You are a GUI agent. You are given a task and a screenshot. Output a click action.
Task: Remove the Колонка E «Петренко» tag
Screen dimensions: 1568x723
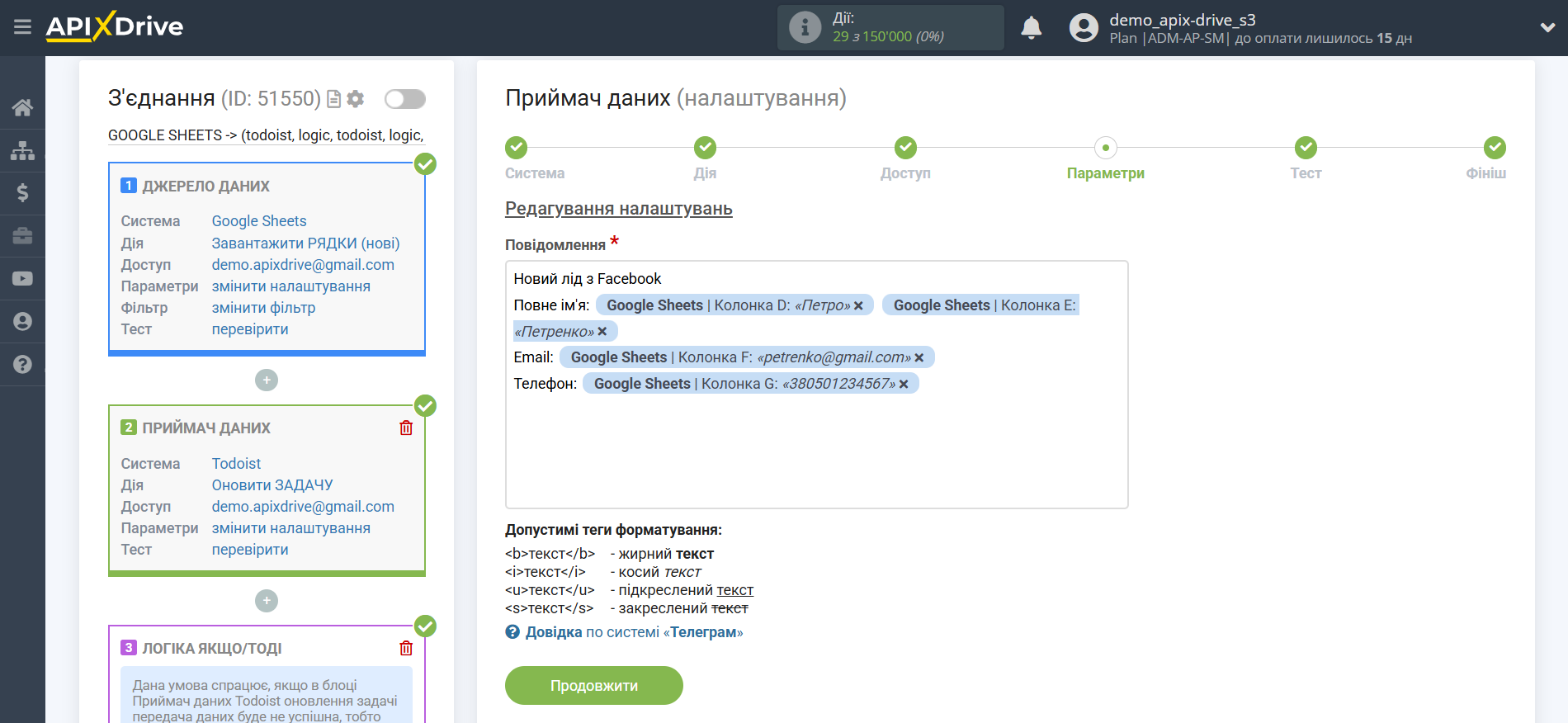[602, 332]
